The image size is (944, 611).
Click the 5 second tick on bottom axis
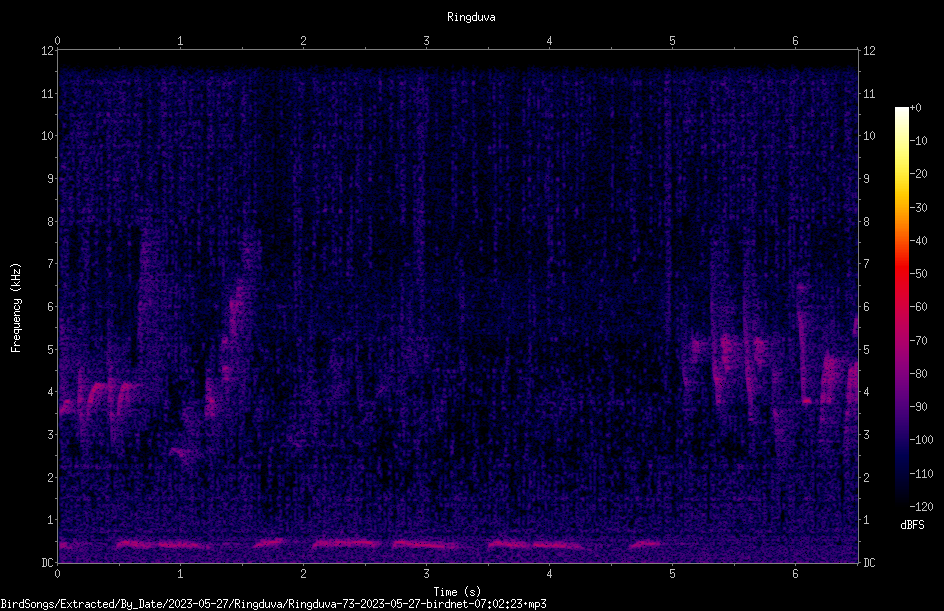[x=672, y=574]
